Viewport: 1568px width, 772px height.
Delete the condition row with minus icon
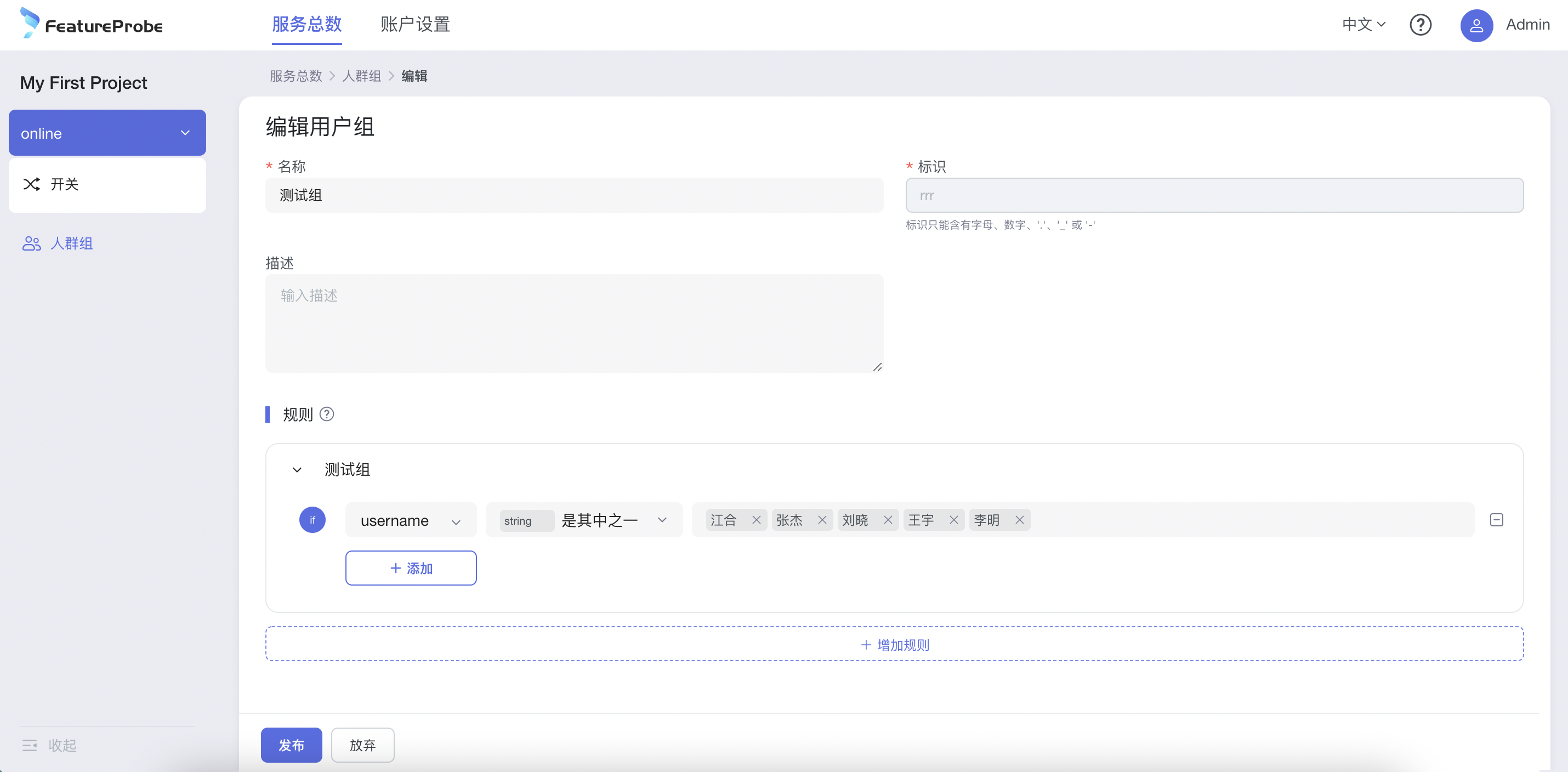coord(1496,520)
